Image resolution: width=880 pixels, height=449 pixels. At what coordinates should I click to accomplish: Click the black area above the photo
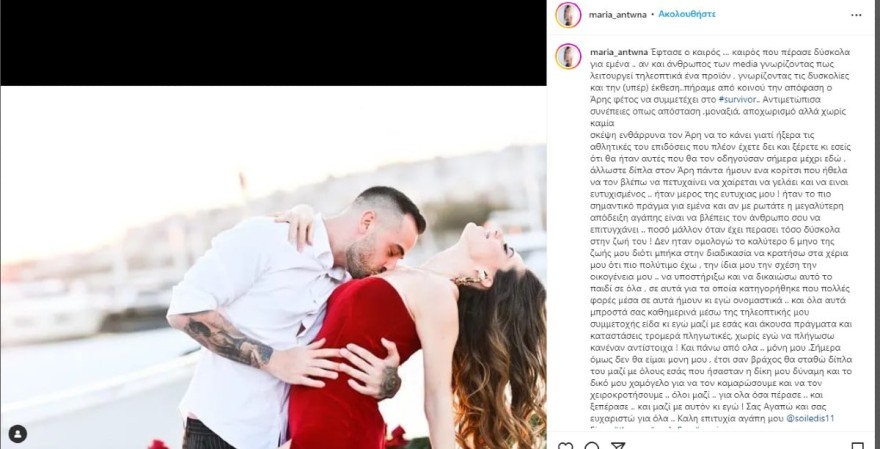point(273,43)
